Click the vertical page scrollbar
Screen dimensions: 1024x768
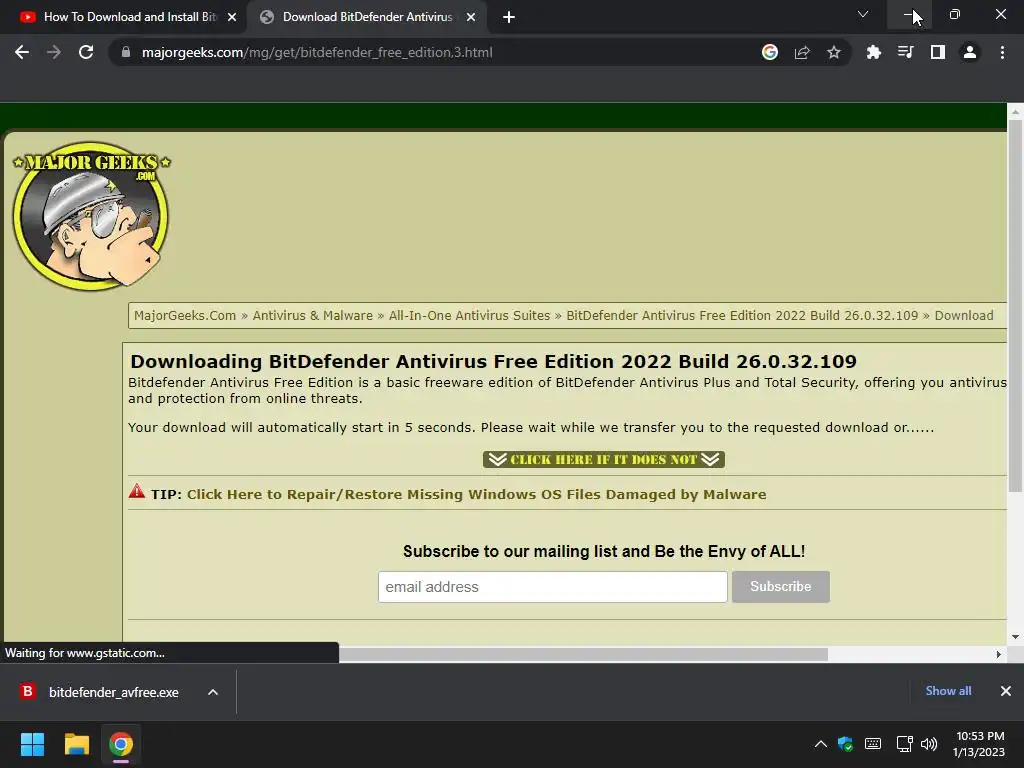pos(1015,307)
